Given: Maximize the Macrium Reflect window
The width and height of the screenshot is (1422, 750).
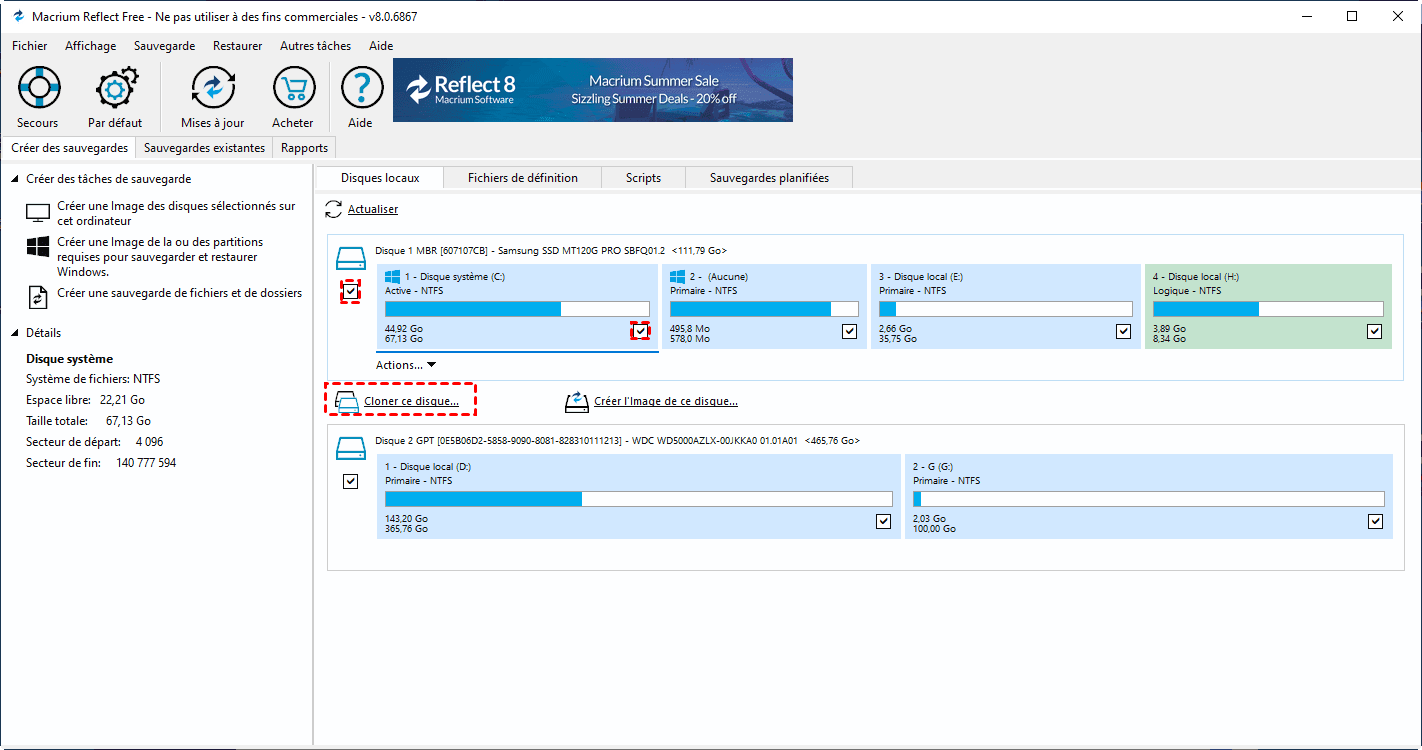Looking at the screenshot, I should coord(1352,16).
